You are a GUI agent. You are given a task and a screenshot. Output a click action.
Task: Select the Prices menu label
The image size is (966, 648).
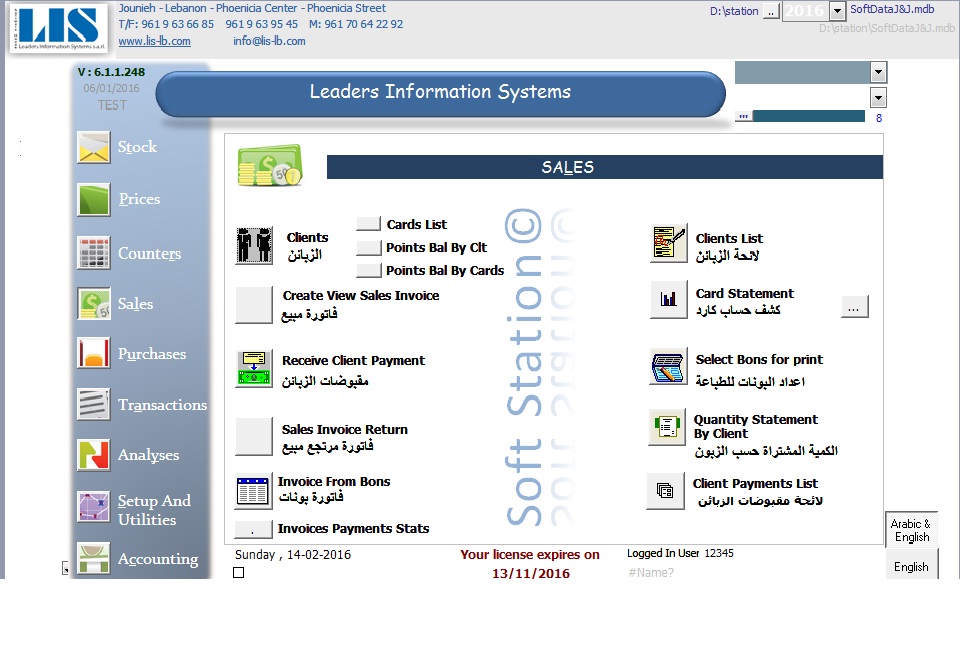(x=139, y=199)
